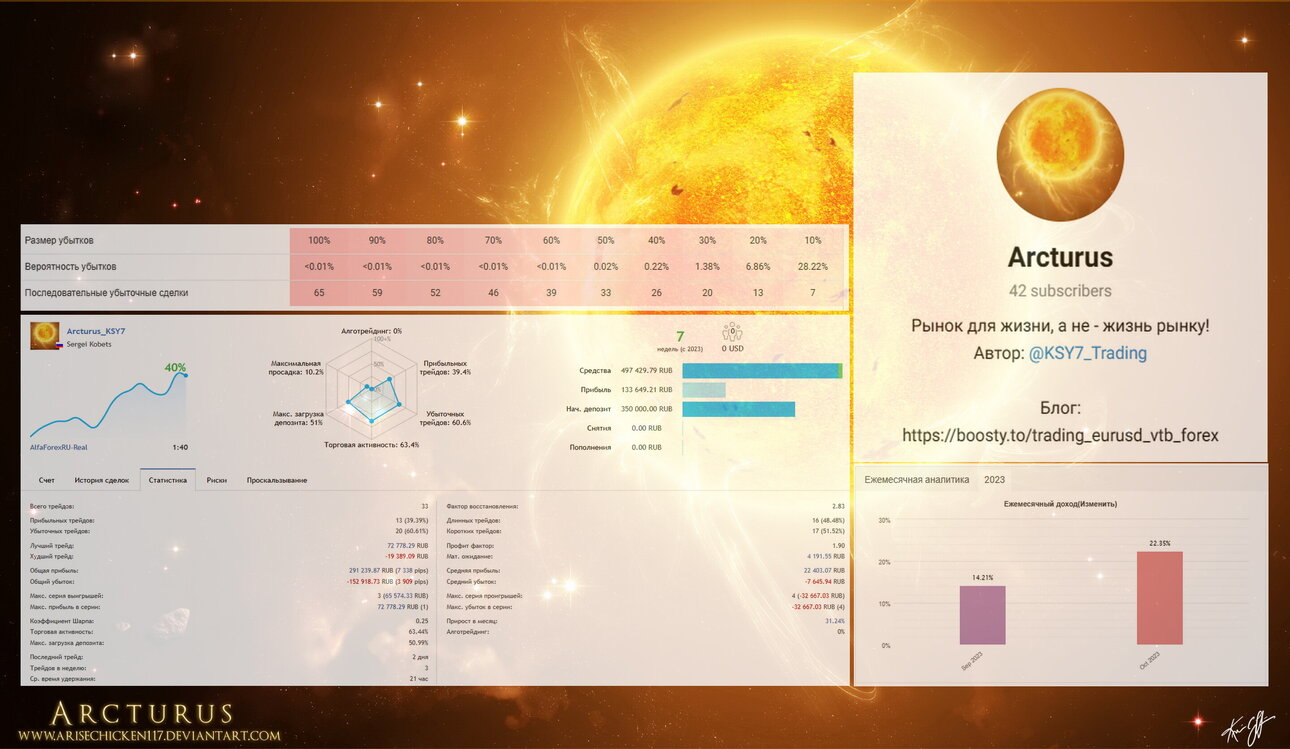Open the @KSY7_Trading author link
Viewport: 1290px width, 749px height.
pyautogui.click(x=1088, y=353)
